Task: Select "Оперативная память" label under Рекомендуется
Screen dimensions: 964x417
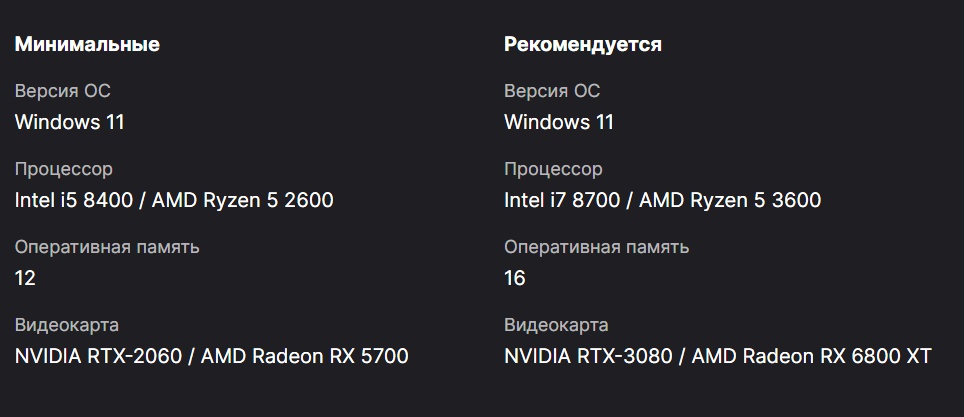Action: pos(596,247)
